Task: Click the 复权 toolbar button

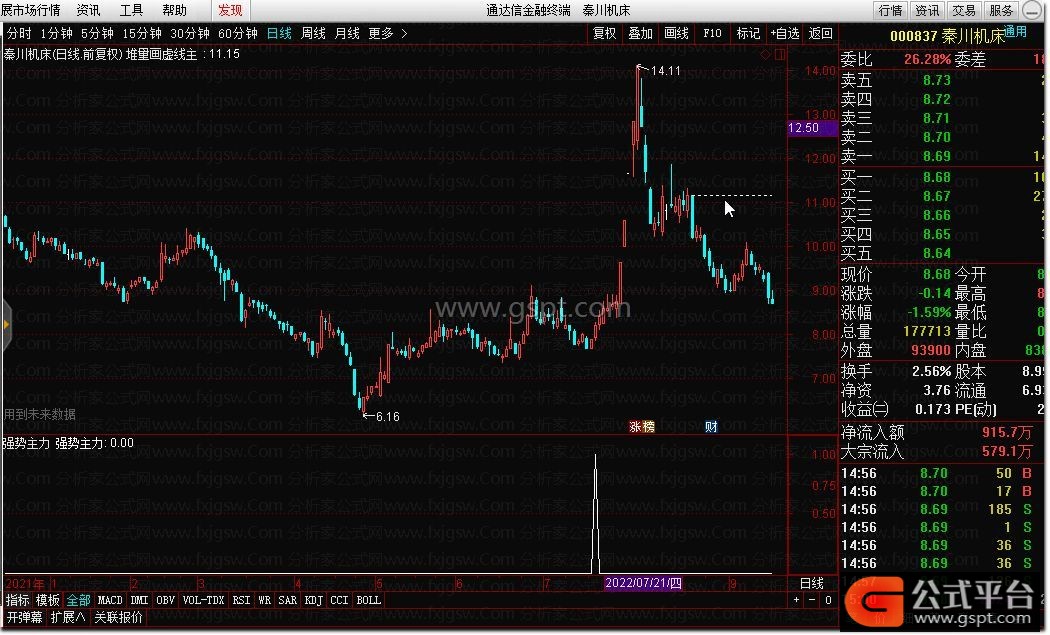Action: 604,33
